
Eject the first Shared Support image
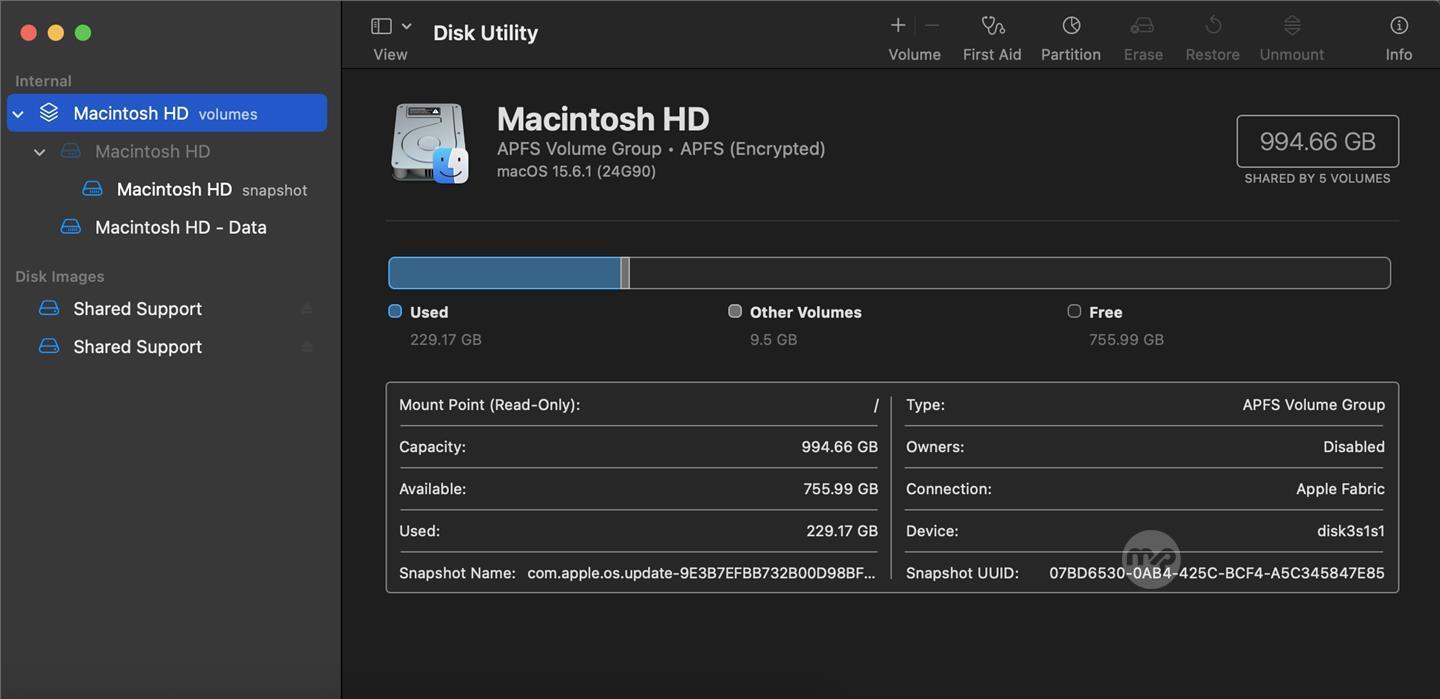[x=307, y=309]
